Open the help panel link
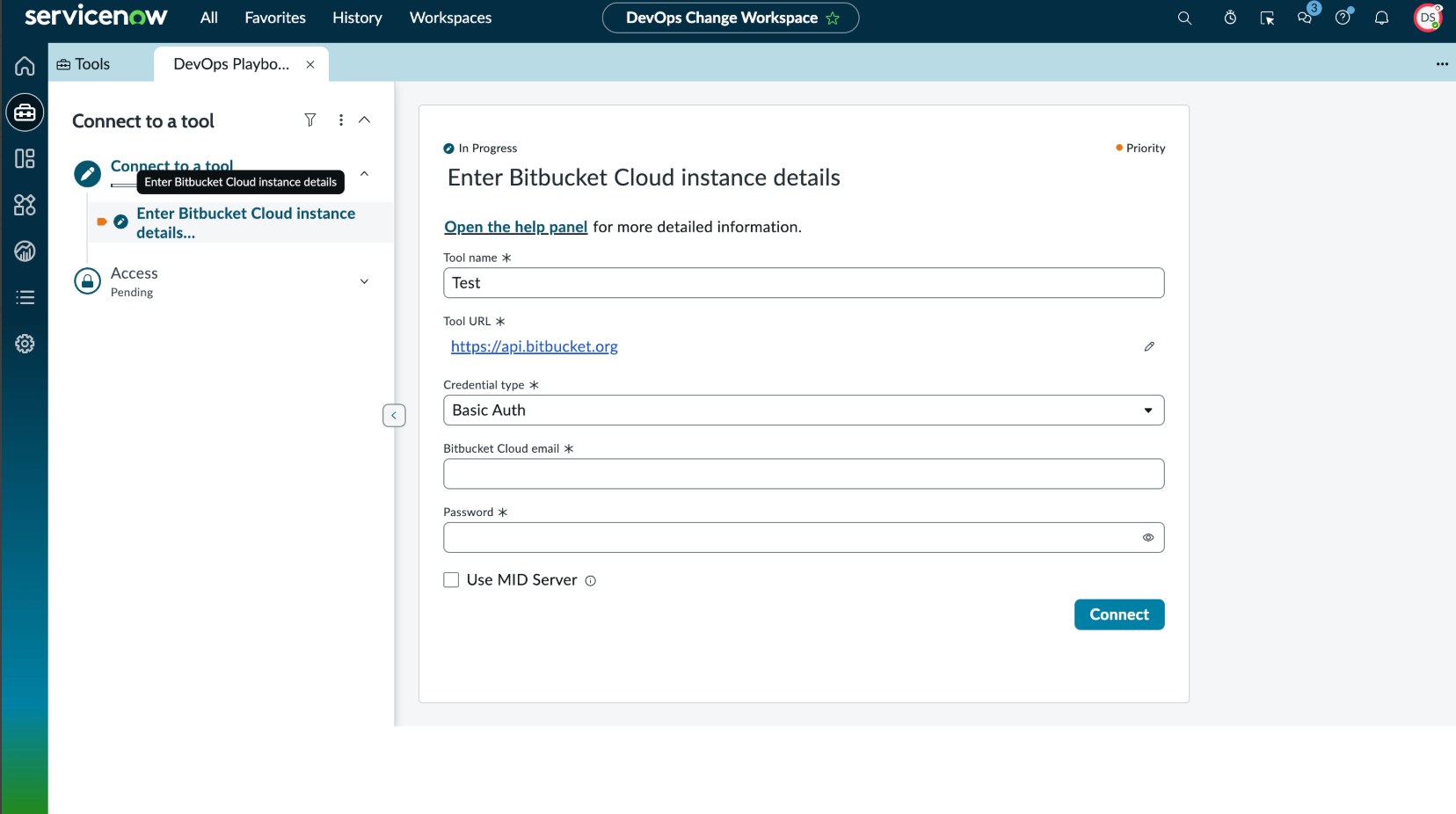This screenshot has width=1456, height=814. tap(516, 227)
